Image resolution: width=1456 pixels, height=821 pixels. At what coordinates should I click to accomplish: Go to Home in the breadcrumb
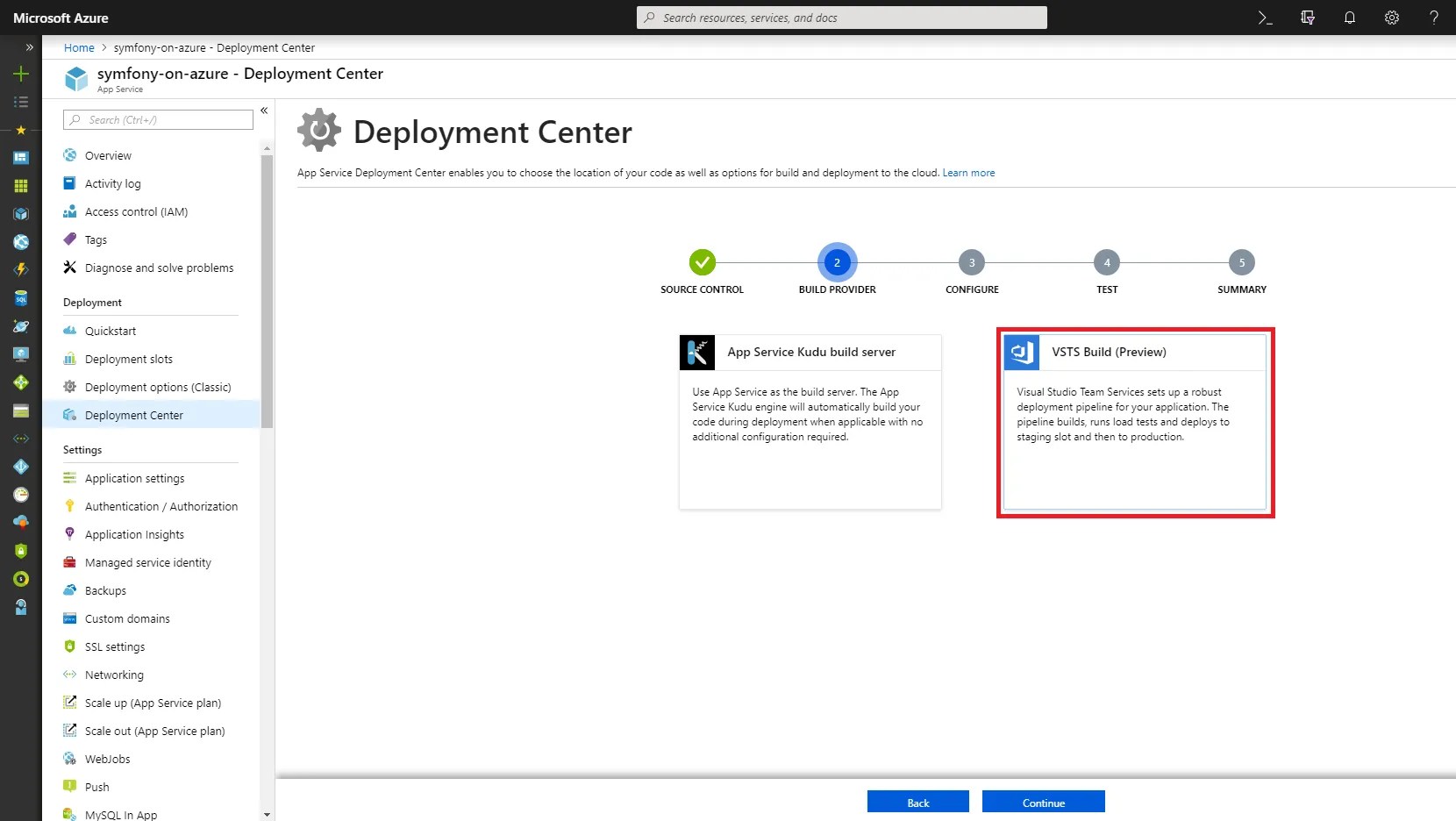79,48
